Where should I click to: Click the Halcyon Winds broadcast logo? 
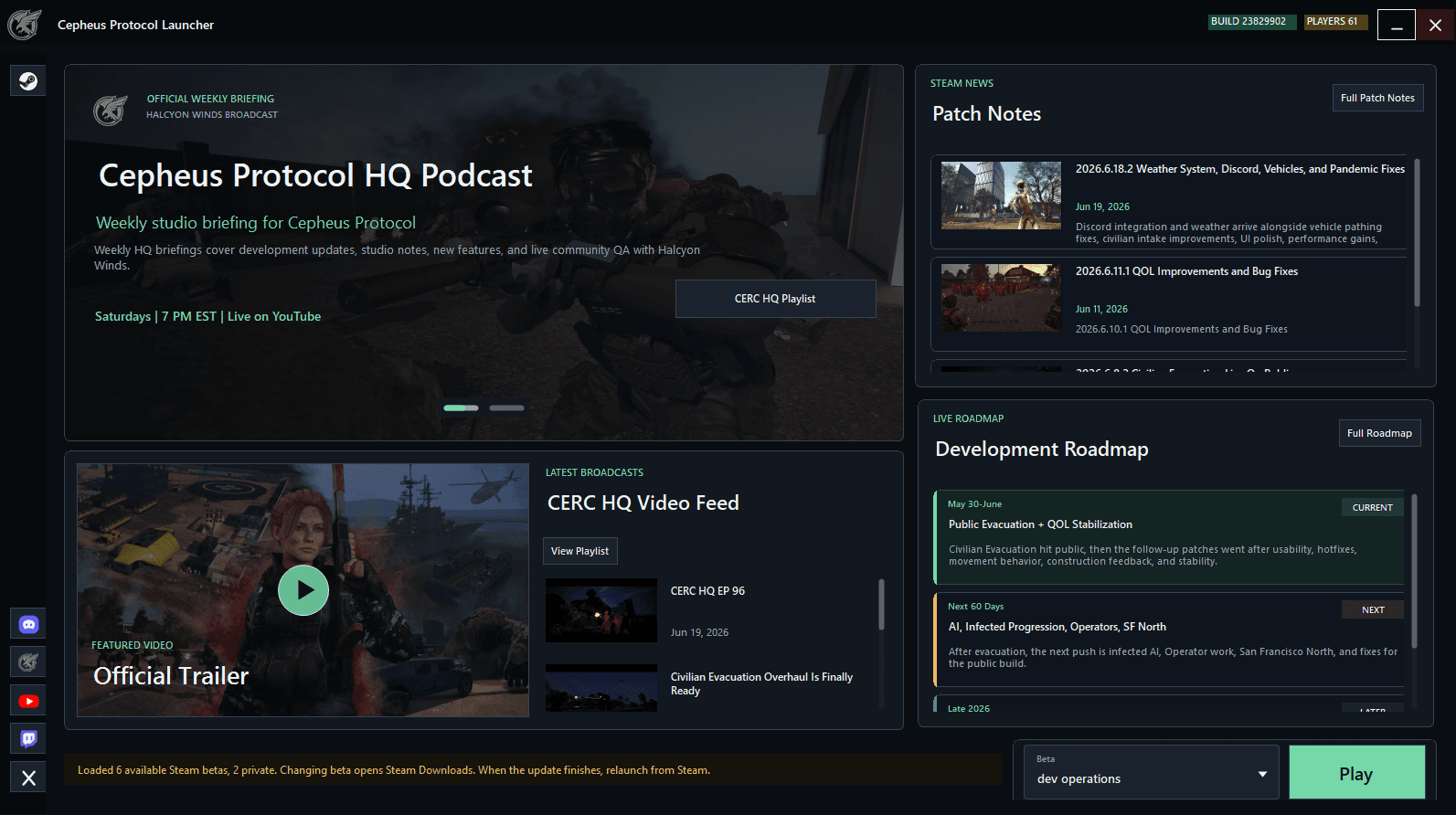click(111, 111)
